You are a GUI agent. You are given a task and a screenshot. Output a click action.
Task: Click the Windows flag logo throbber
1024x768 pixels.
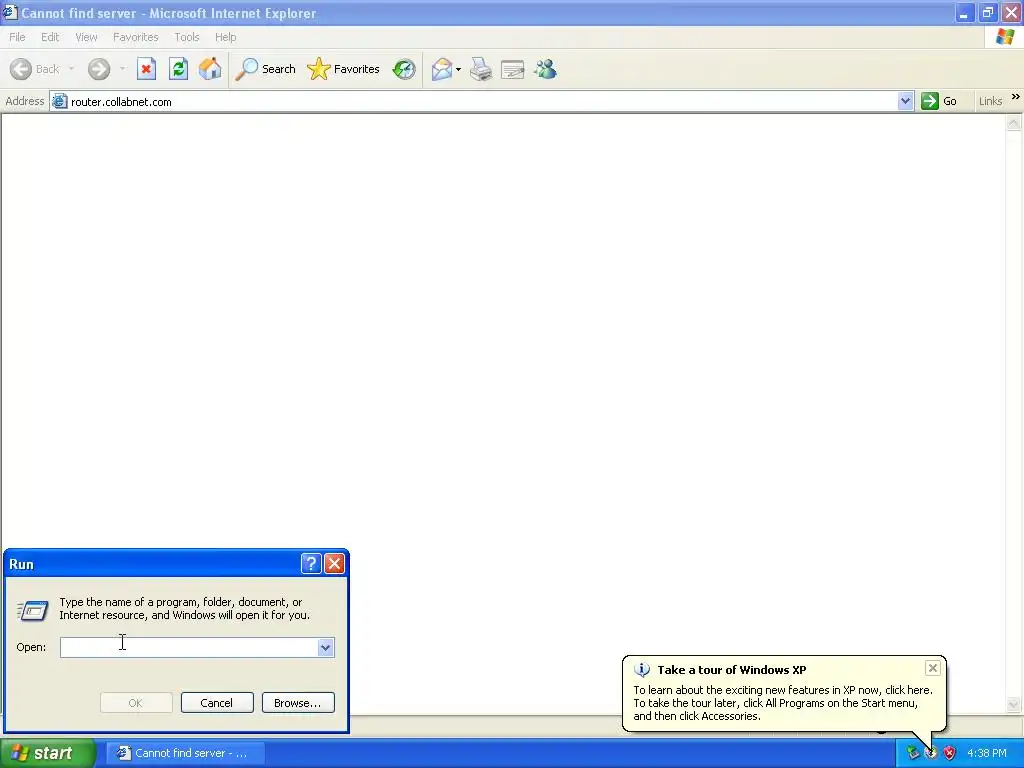coord(1004,37)
